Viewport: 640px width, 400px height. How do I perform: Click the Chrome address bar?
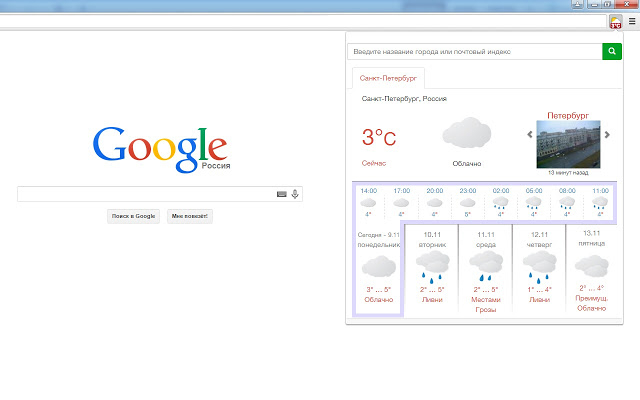[302, 22]
